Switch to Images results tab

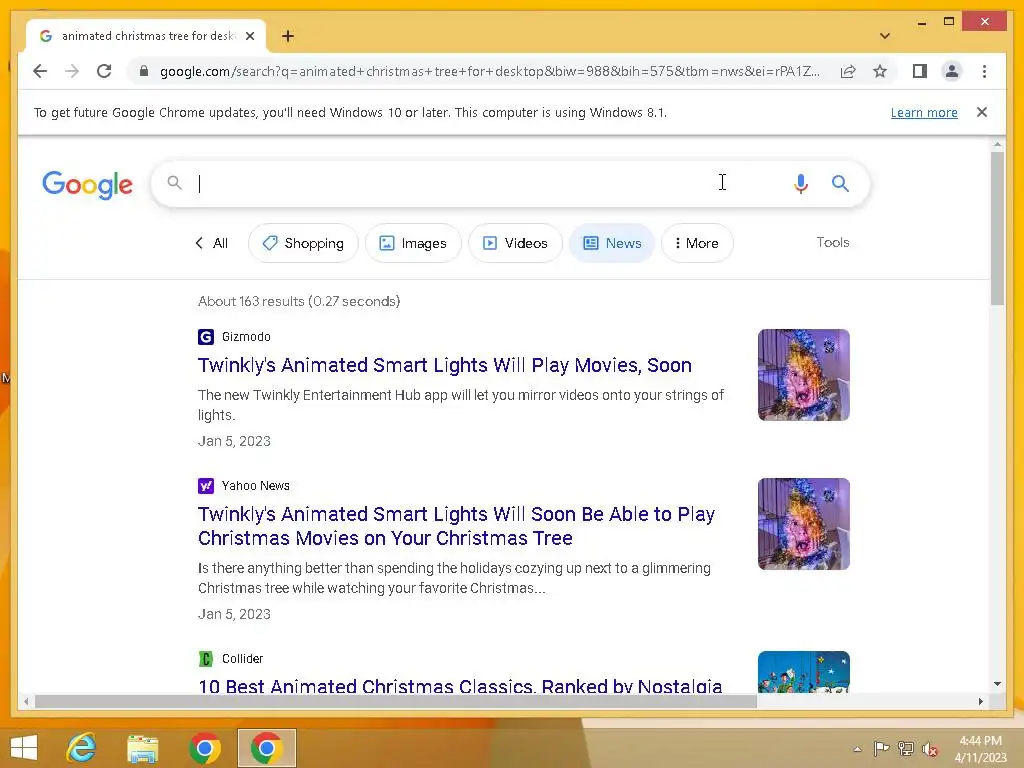click(413, 243)
